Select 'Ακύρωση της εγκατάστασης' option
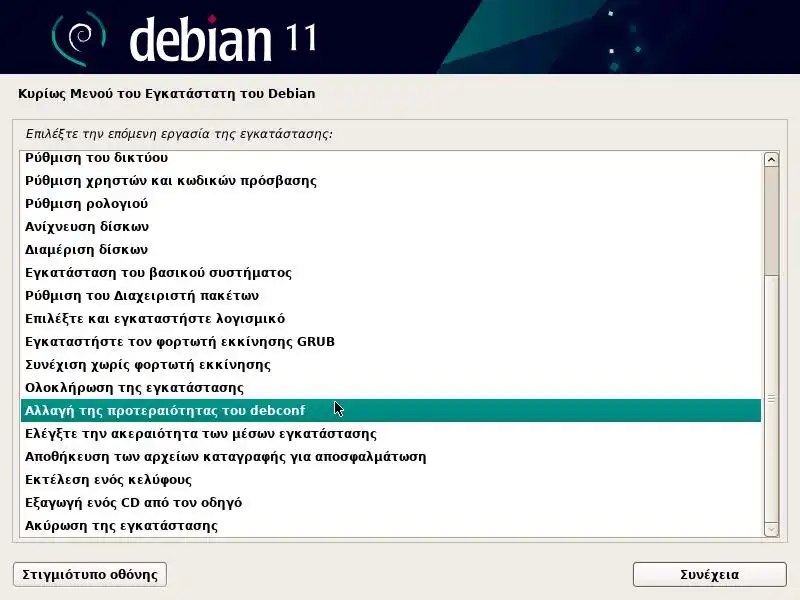This screenshot has height=600, width=800. tap(391, 525)
